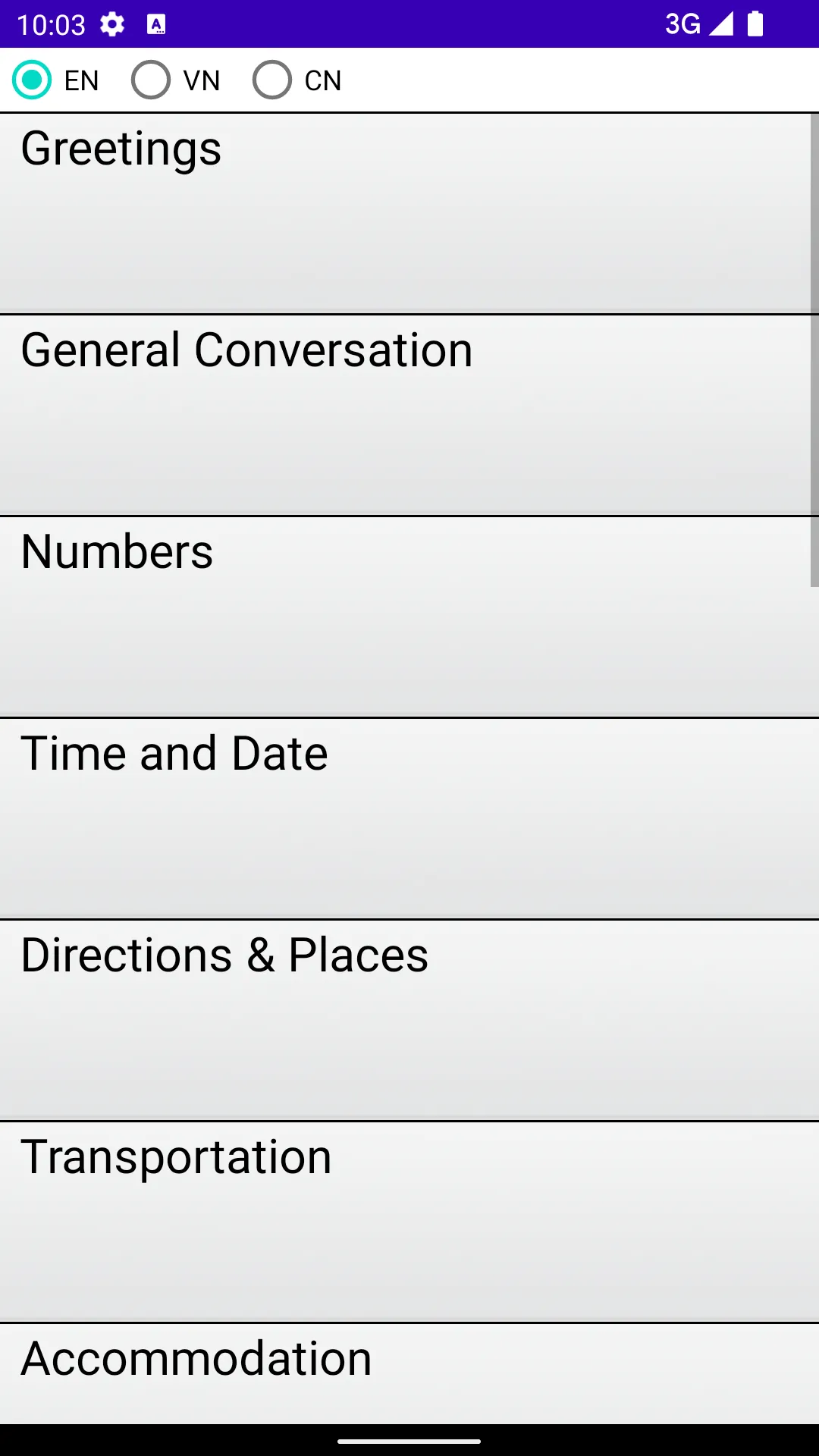
Task: Tap the 3G network indicator
Action: (x=682, y=24)
